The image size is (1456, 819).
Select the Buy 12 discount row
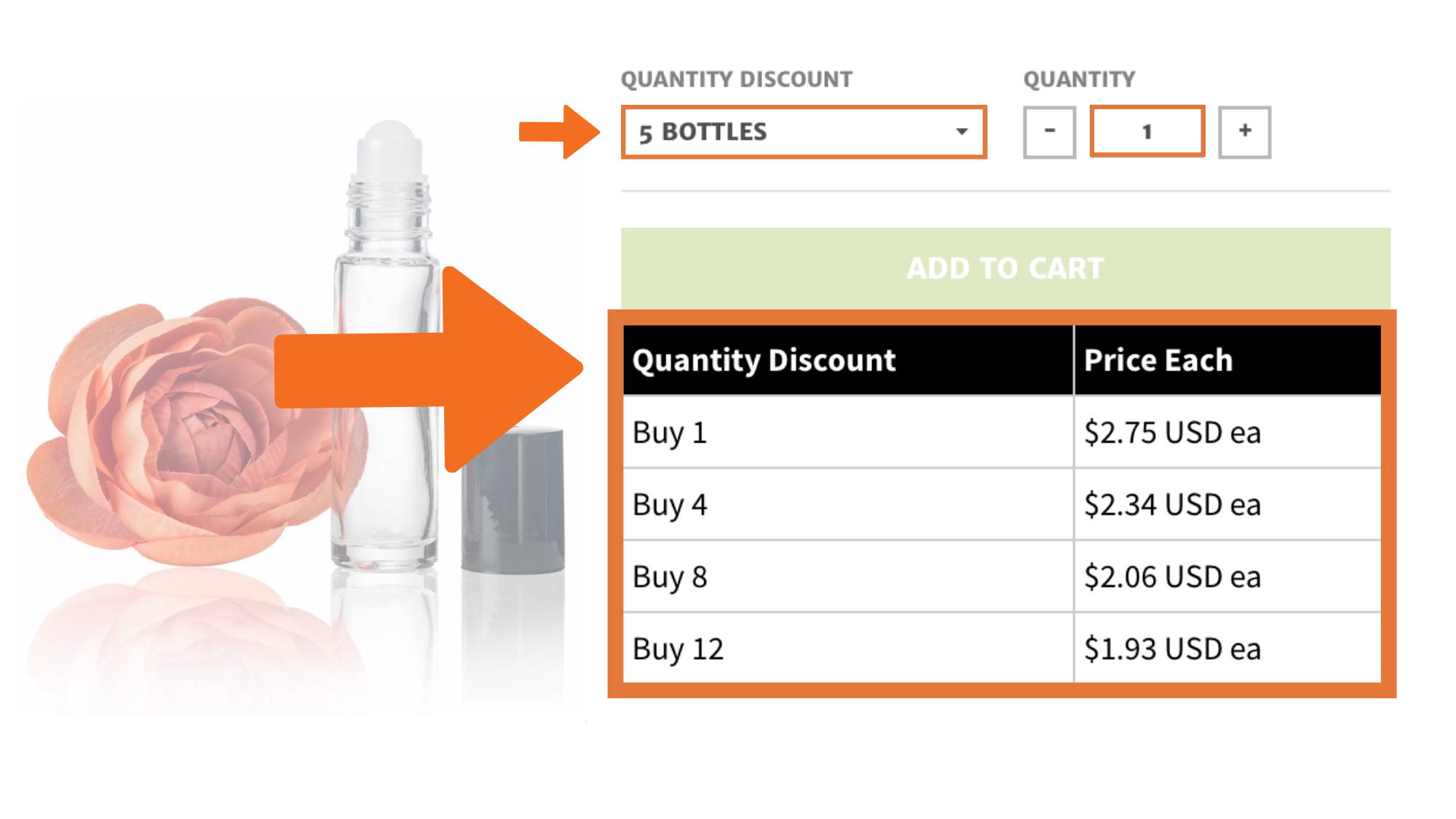point(1002,648)
